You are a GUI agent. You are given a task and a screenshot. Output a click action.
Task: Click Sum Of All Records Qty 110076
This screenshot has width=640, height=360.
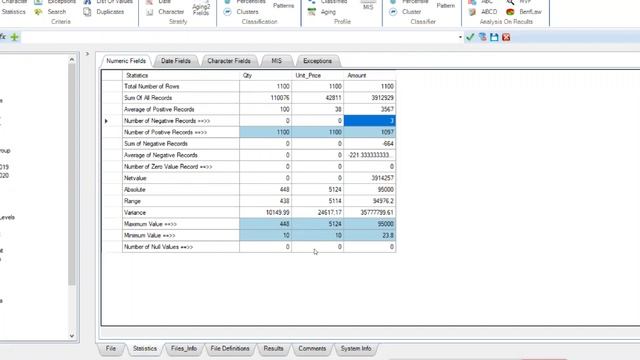coord(265,98)
